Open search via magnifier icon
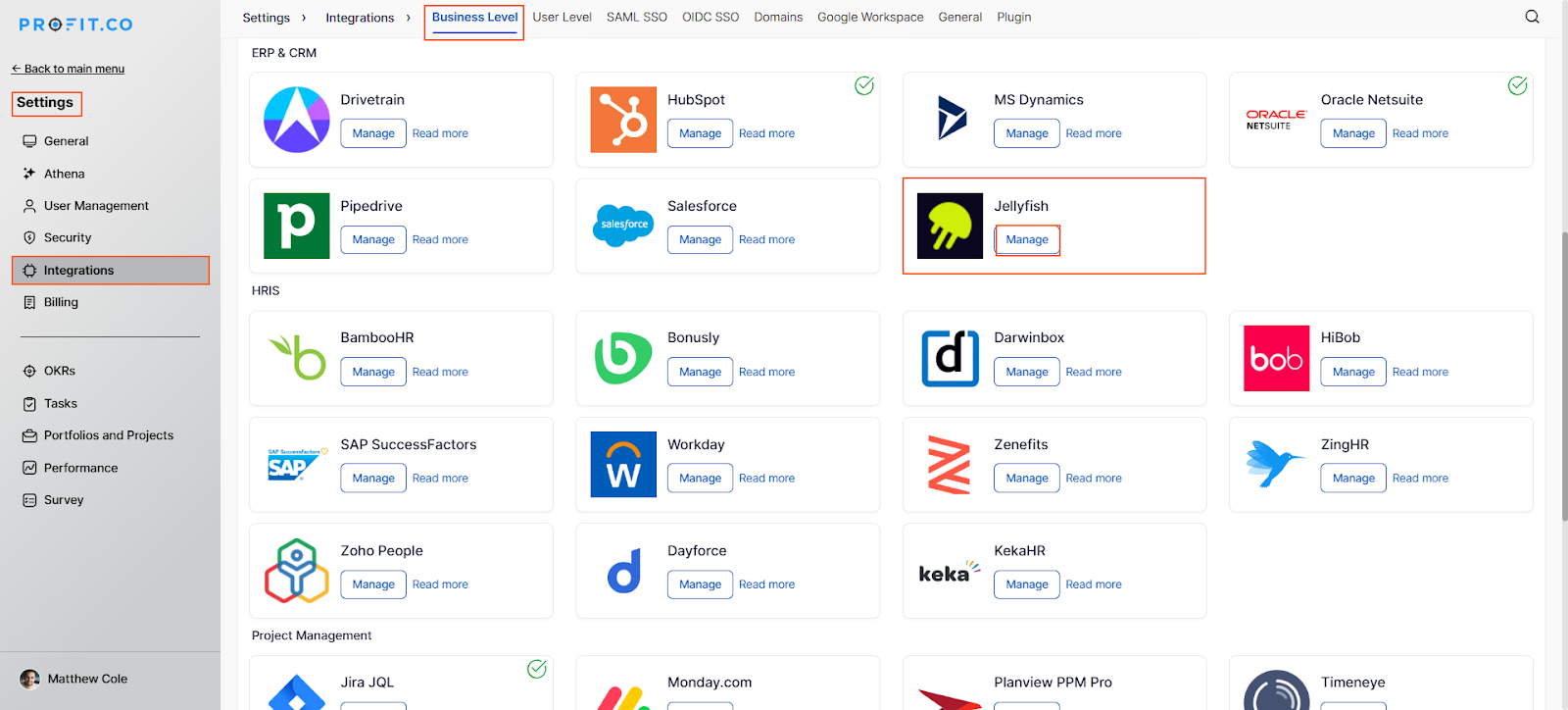1568x710 pixels. point(1532,17)
